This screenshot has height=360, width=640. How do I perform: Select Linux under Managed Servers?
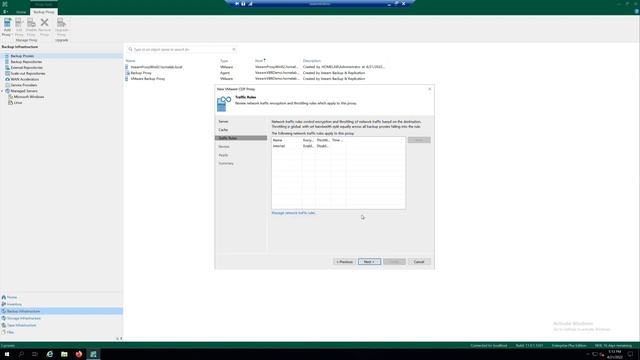point(18,102)
